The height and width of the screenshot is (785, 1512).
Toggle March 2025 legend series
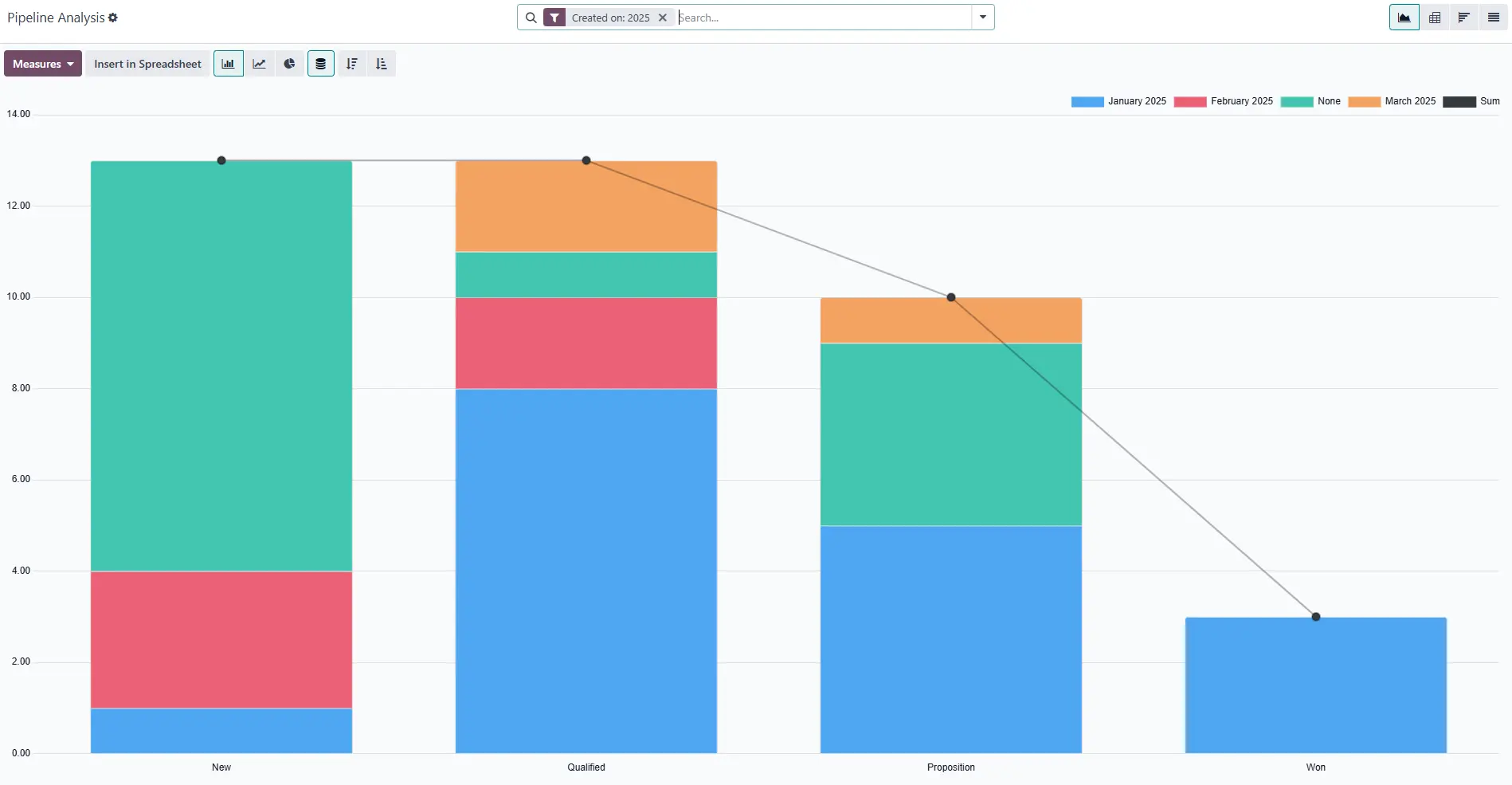[1393, 101]
